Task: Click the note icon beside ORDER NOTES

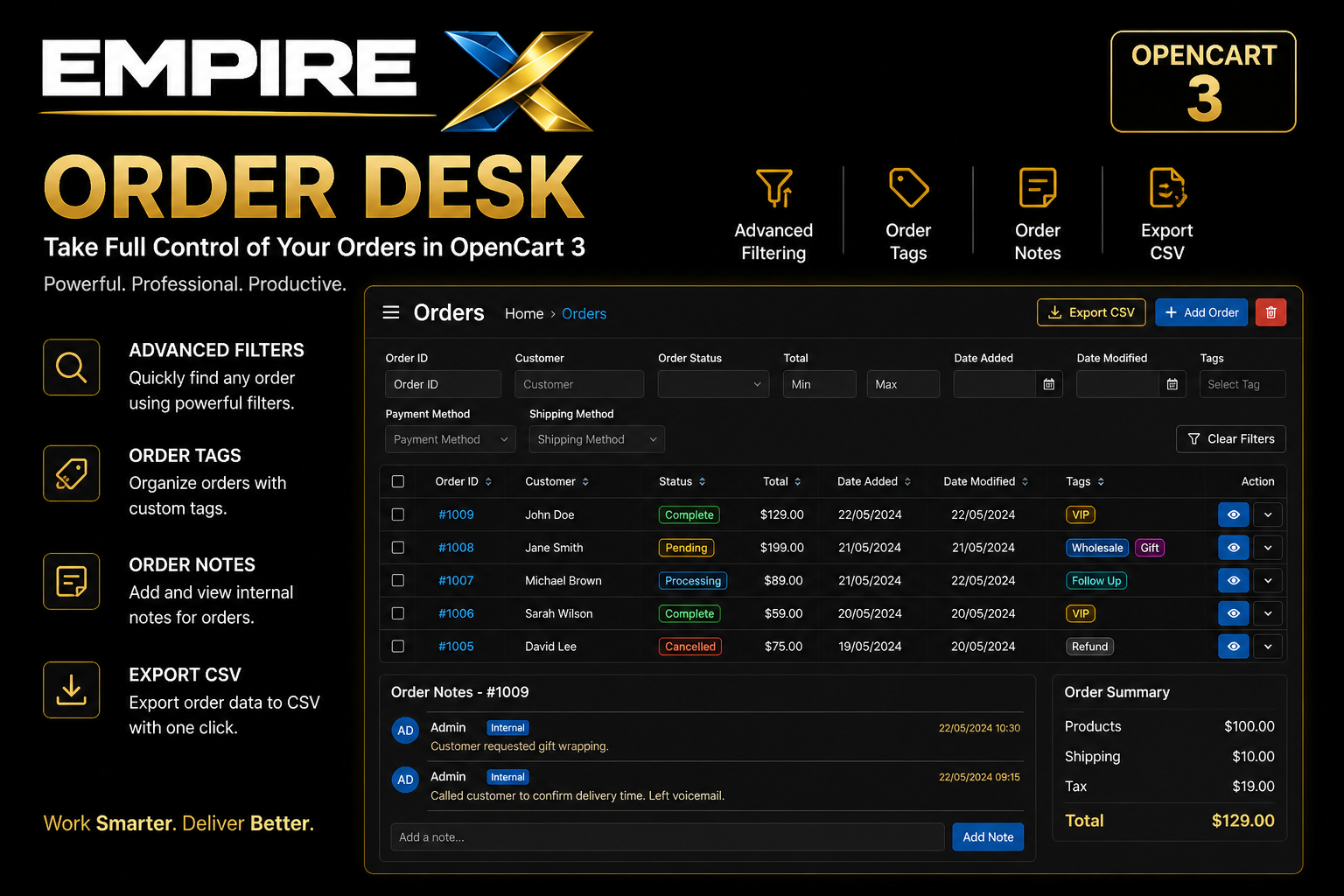Action: point(72,581)
